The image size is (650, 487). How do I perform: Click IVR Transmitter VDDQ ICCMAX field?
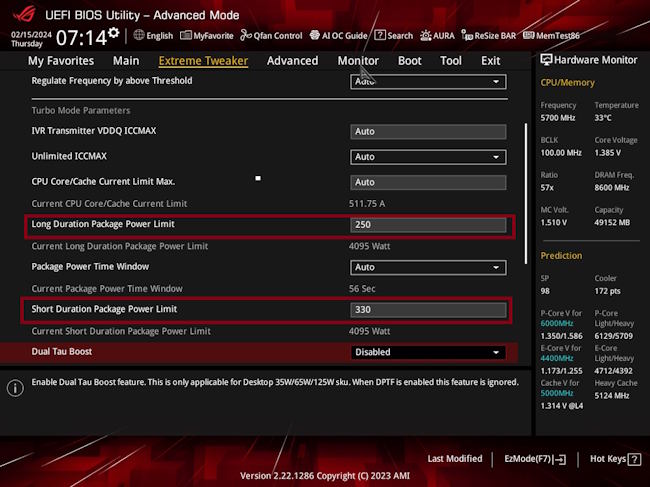428,132
